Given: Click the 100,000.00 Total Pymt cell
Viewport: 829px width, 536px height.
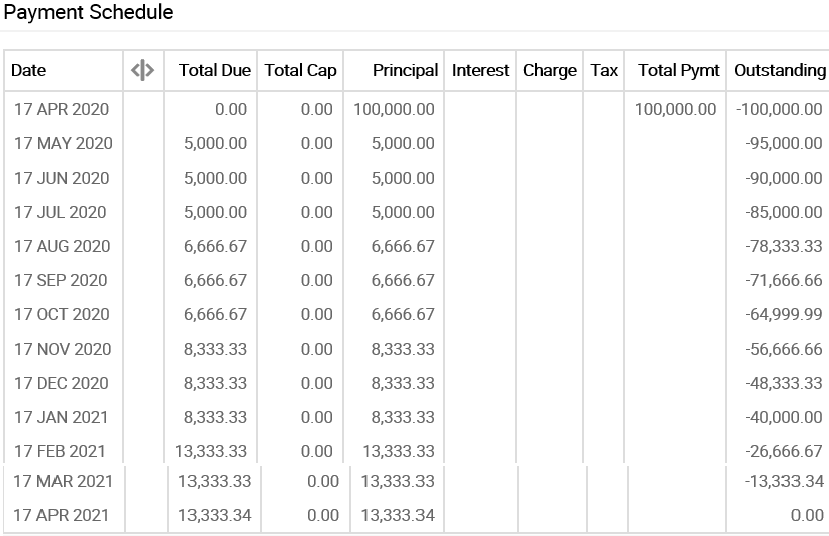Looking at the screenshot, I should (x=675, y=109).
